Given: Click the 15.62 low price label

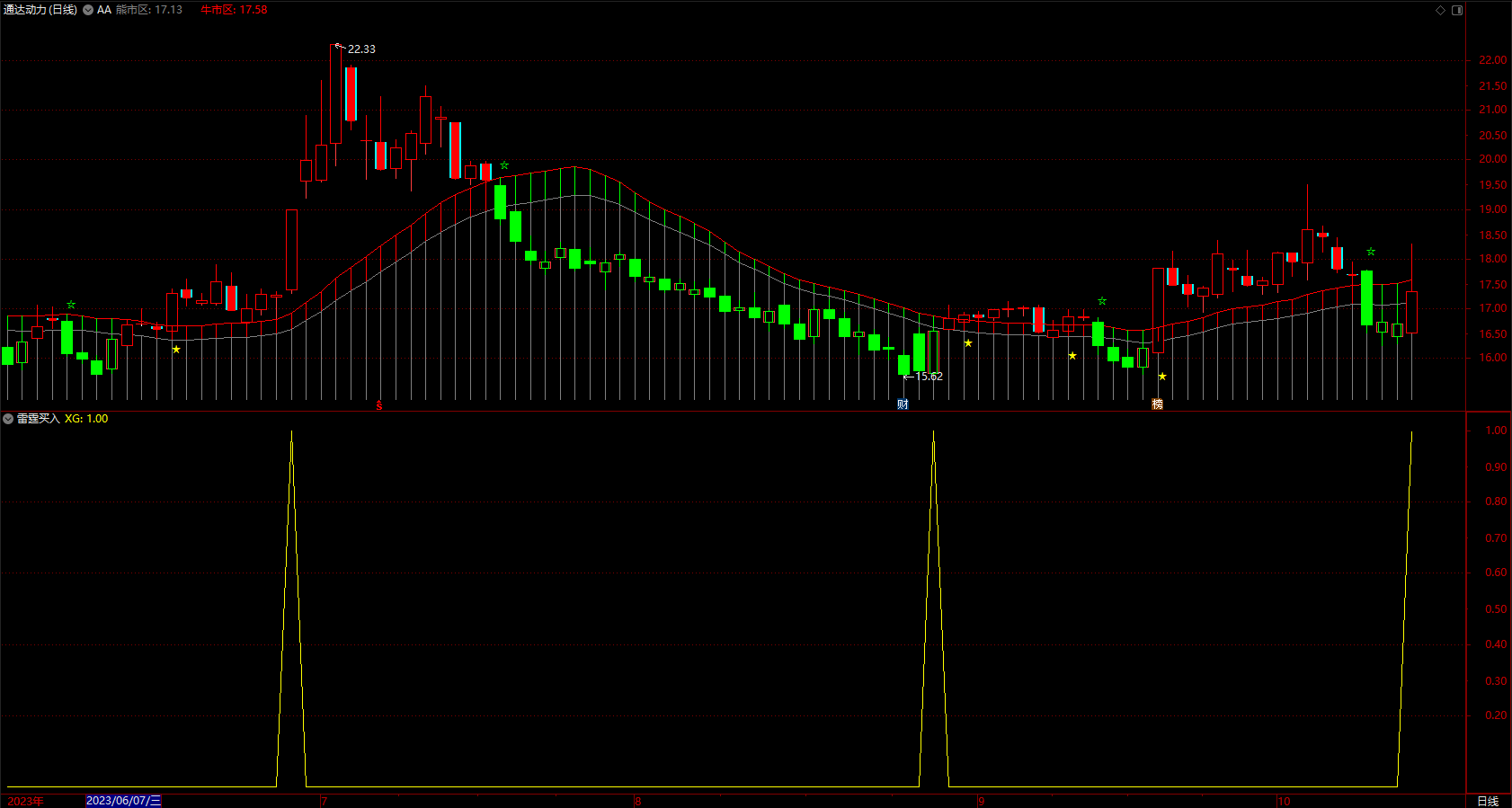Looking at the screenshot, I should click(929, 377).
